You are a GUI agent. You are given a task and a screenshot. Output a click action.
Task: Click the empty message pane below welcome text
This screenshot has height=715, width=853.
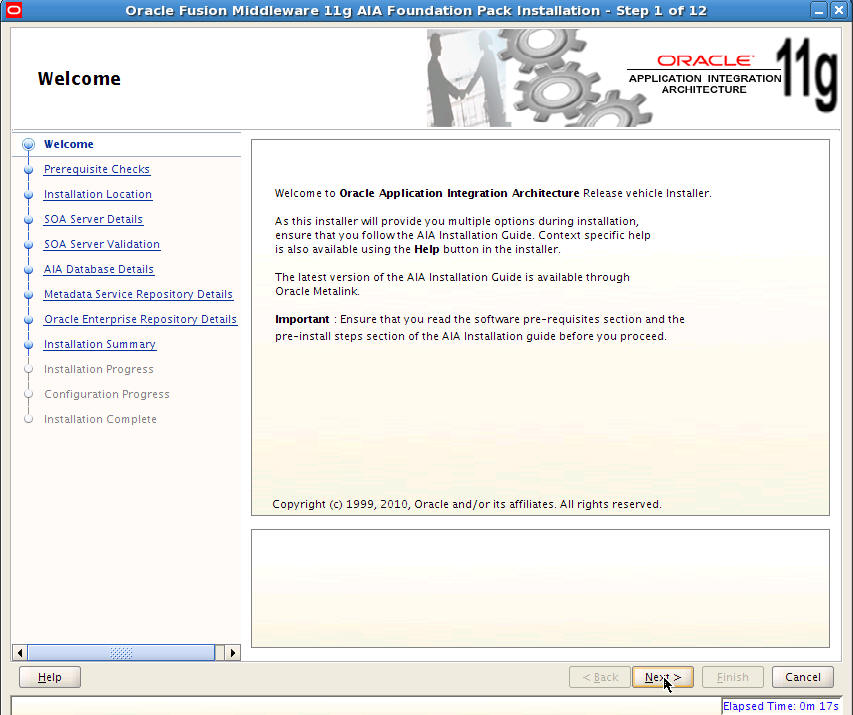click(540, 588)
